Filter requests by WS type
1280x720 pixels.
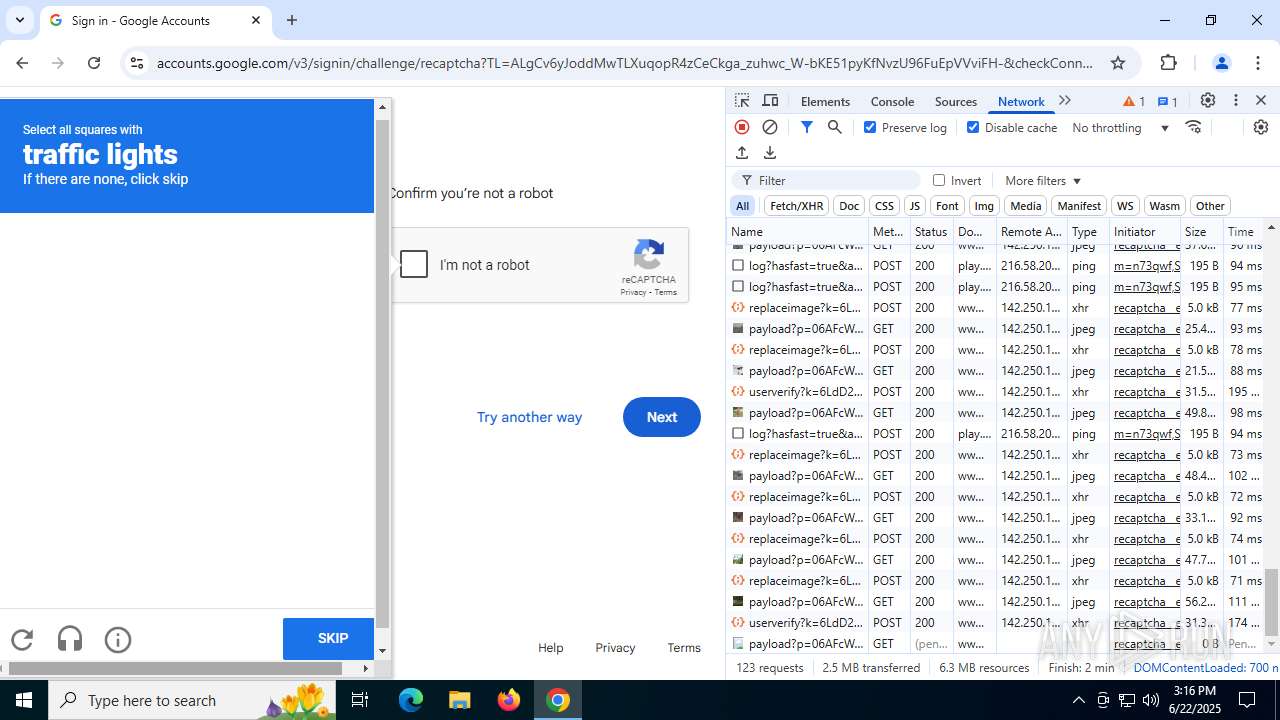click(1125, 206)
